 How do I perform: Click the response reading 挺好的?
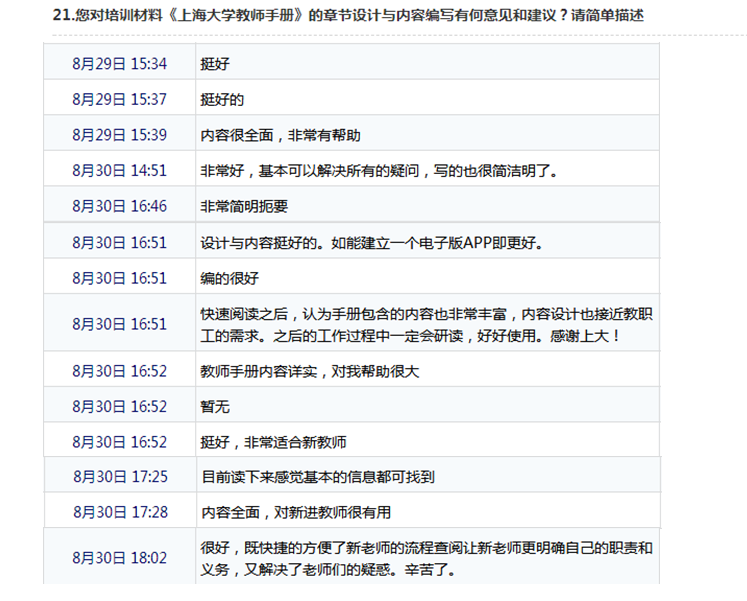[x=222, y=99]
